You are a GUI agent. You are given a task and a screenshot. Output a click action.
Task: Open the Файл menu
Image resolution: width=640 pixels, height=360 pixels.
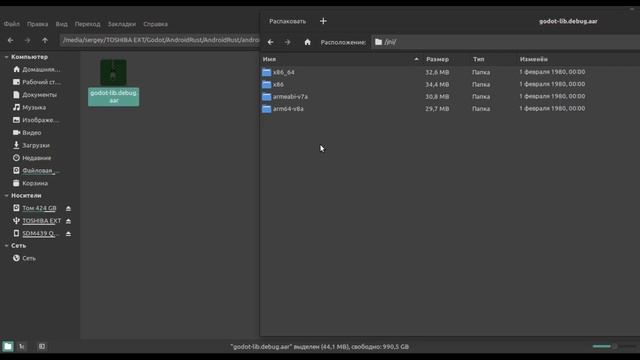pyautogui.click(x=11, y=24)
